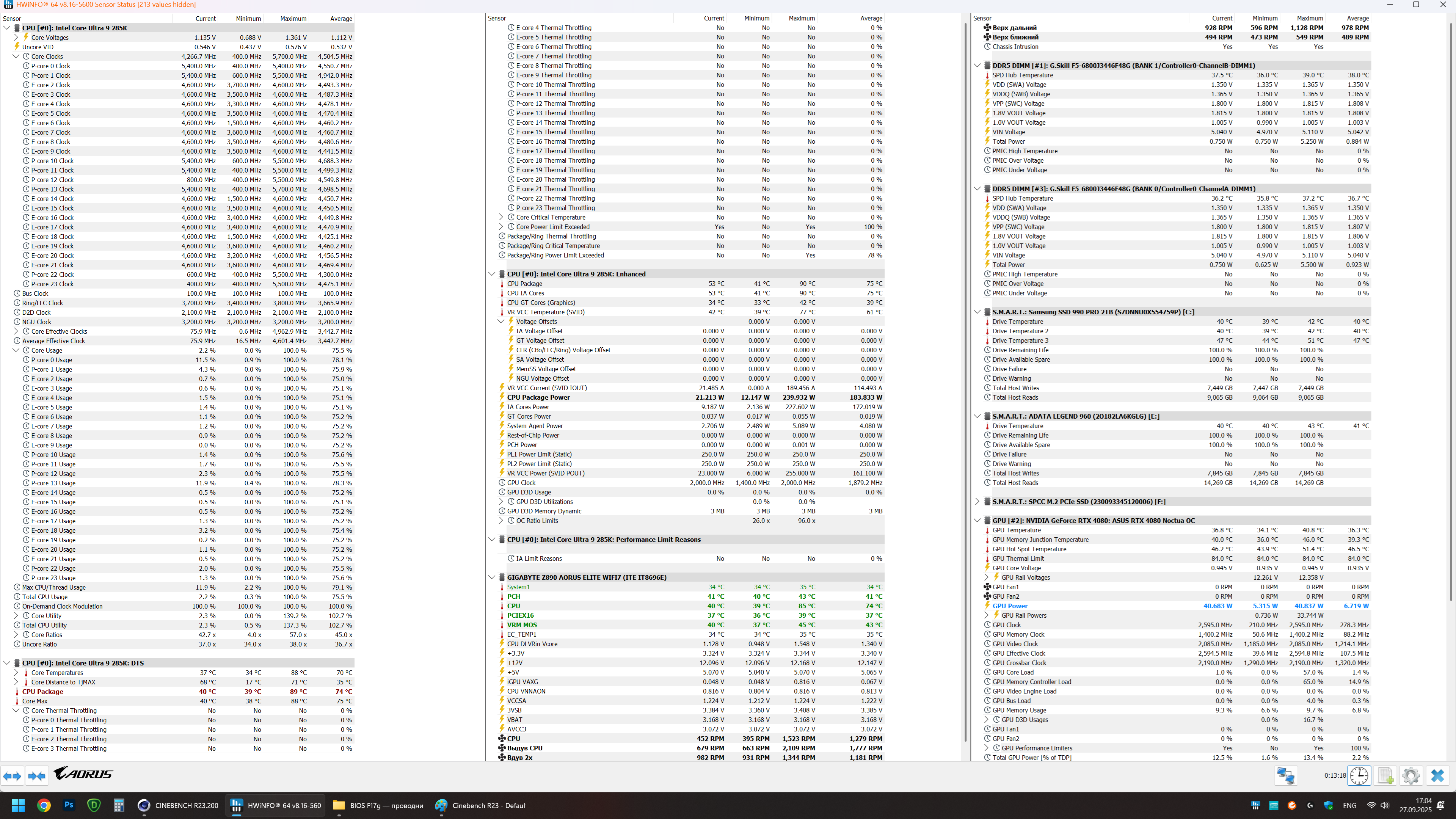Switch to CINEBENCH R23.200 taskbar window

point(178,805)
